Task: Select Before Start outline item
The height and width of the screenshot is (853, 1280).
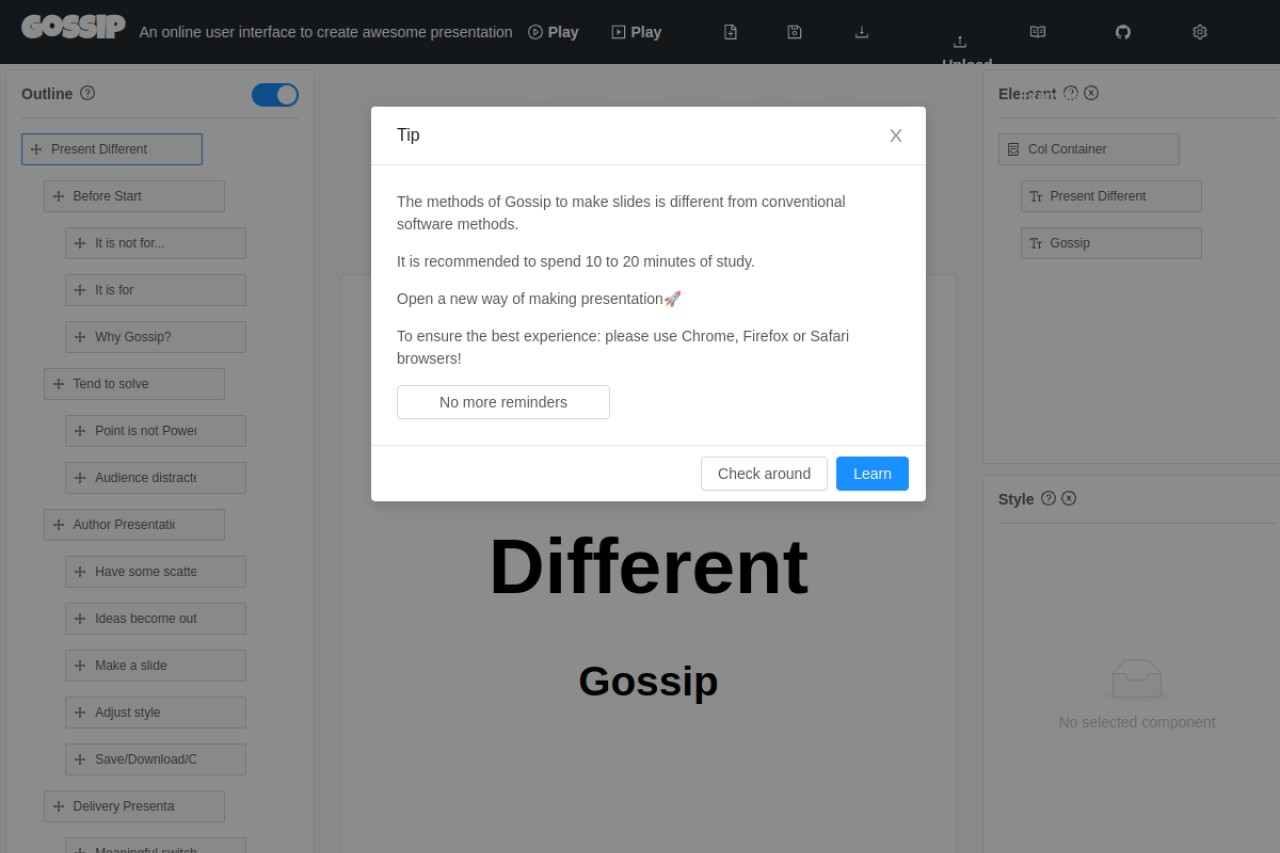Action: [x=134, y=196]
